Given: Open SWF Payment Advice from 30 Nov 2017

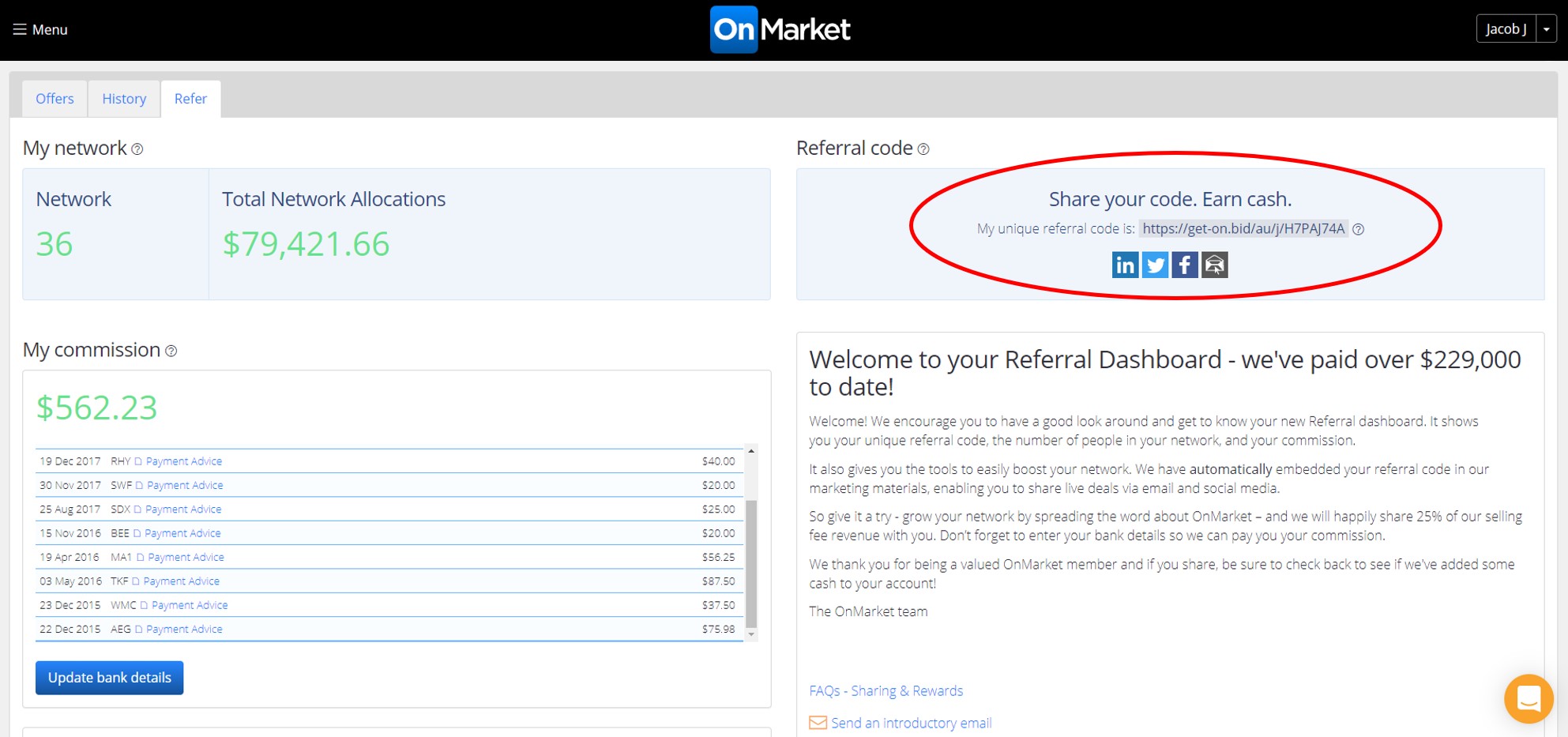Looking at the screenshot, I should [185, 485].
